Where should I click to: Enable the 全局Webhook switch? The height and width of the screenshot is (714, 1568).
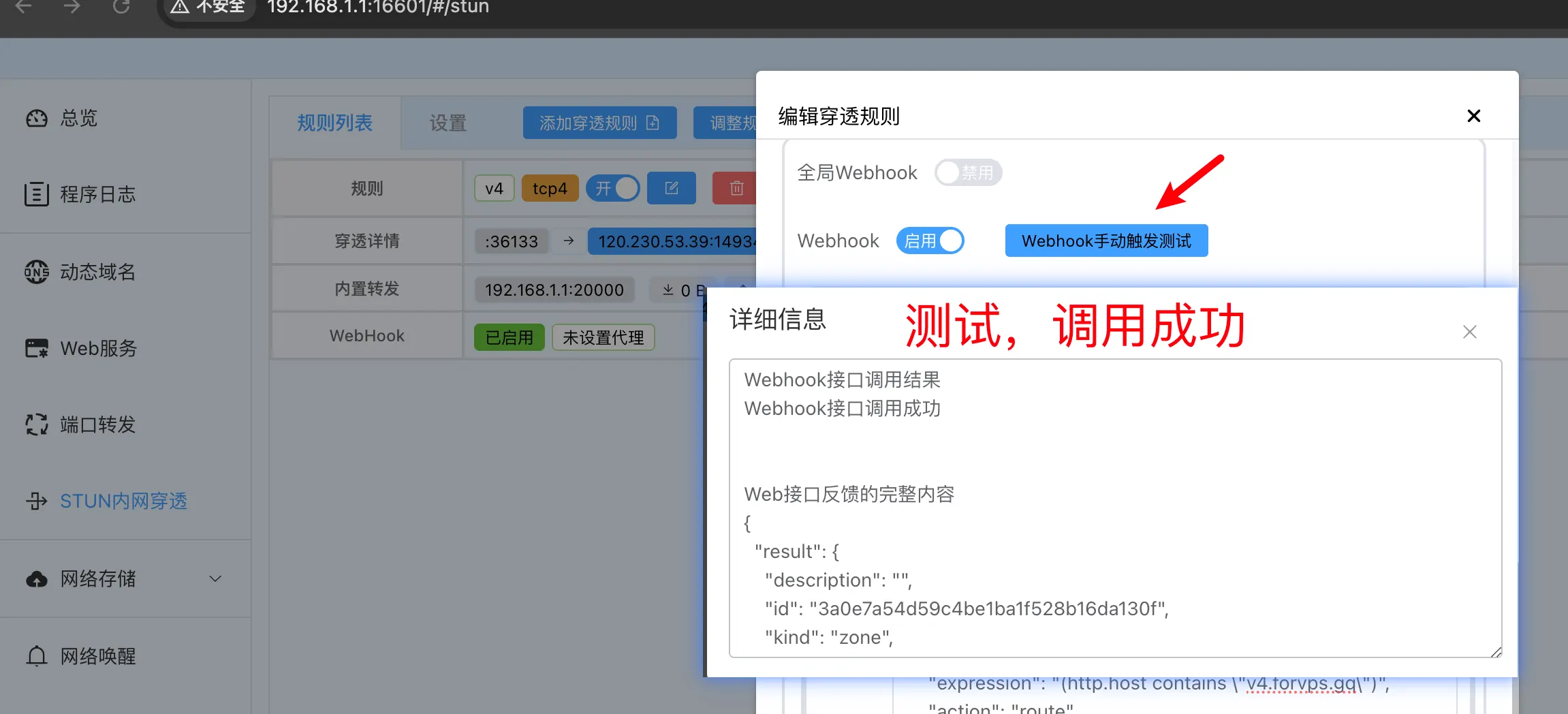967,172
